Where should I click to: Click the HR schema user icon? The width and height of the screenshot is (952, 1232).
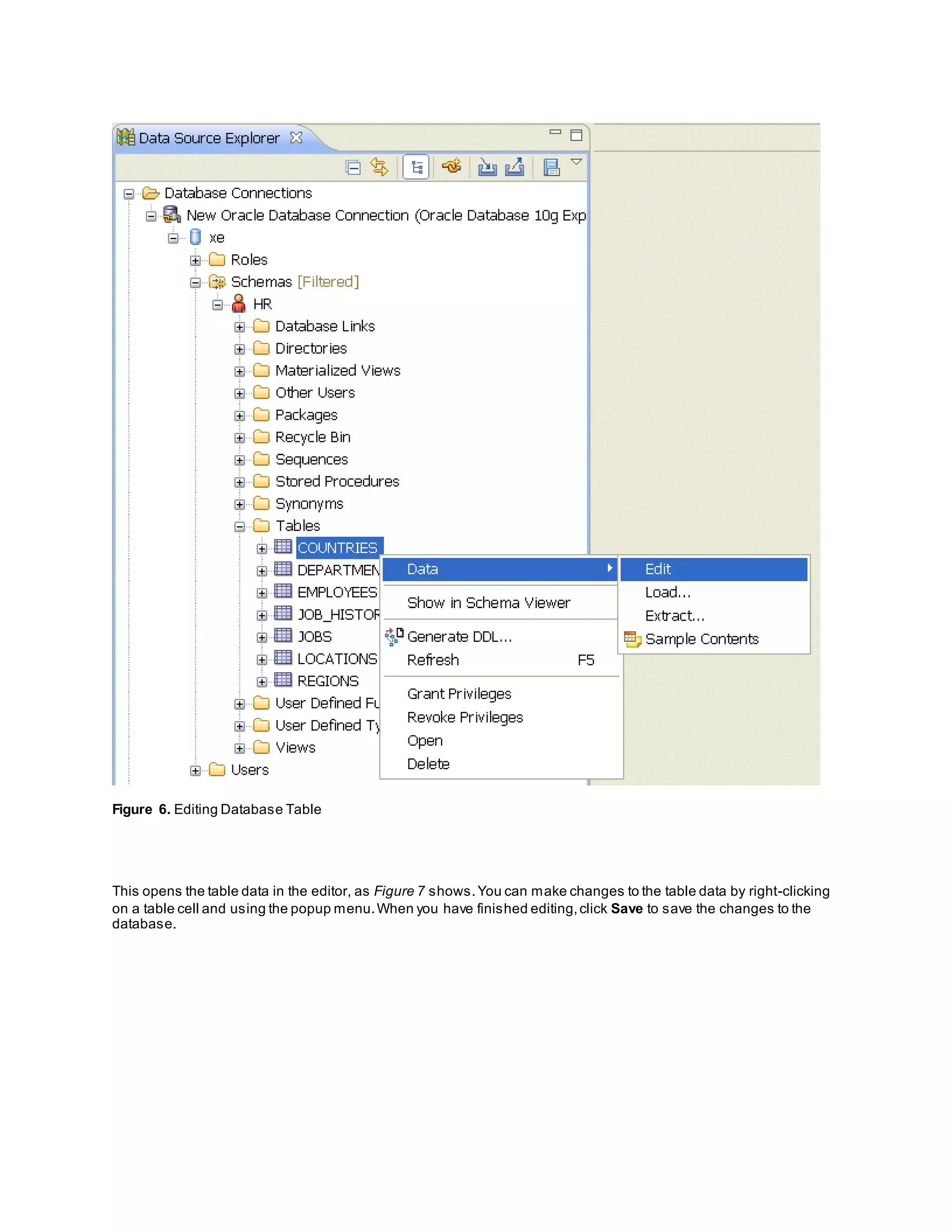(239, 304)
